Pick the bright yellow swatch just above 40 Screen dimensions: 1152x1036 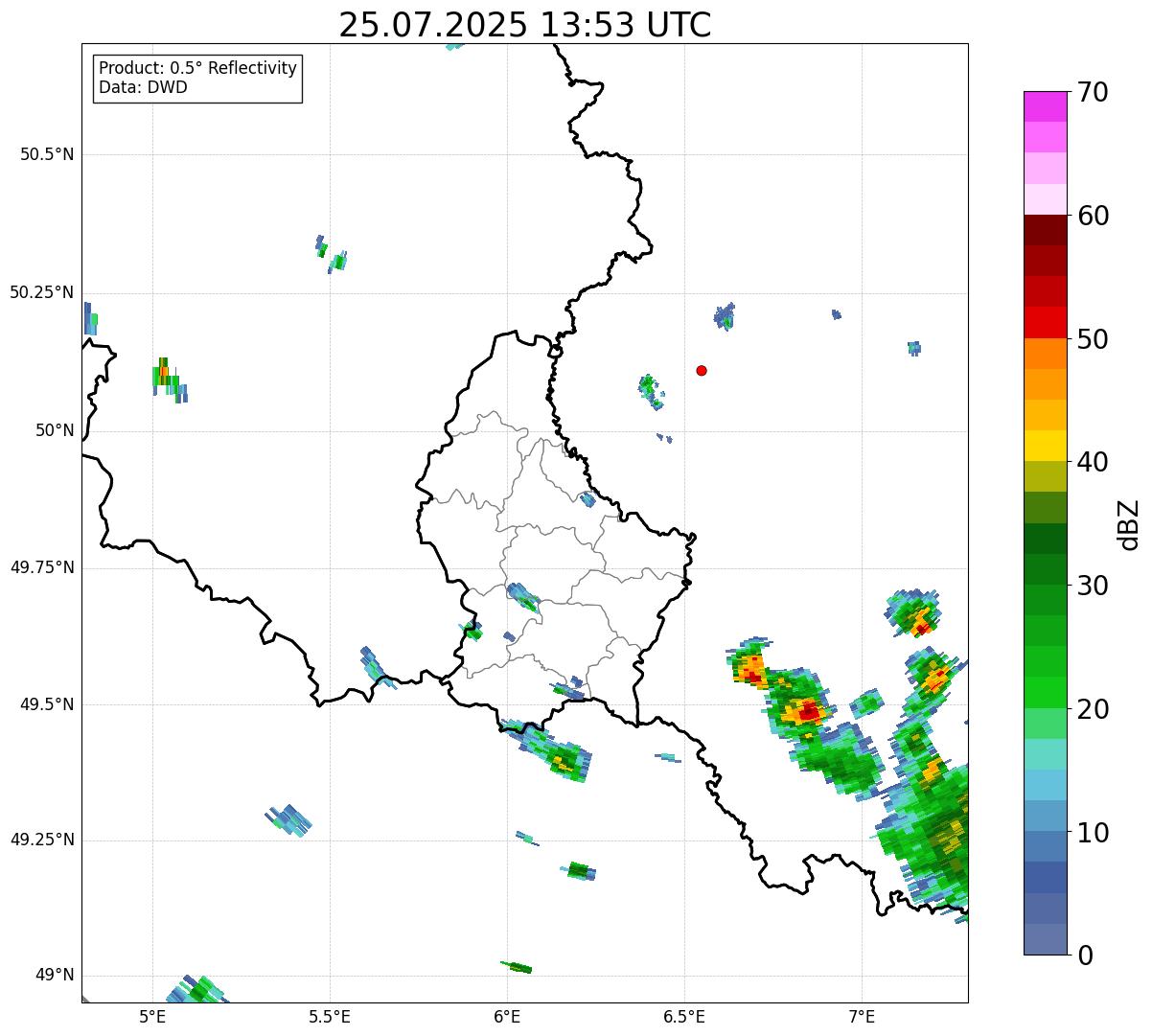pos(1046,446)
